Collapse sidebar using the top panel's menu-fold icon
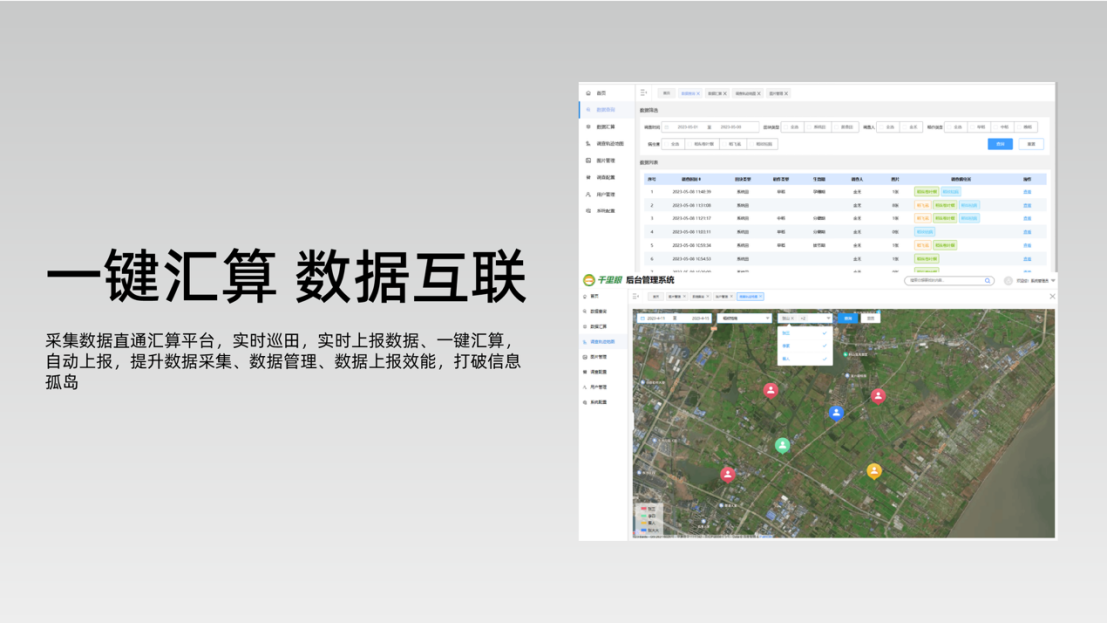 [644, 93]
